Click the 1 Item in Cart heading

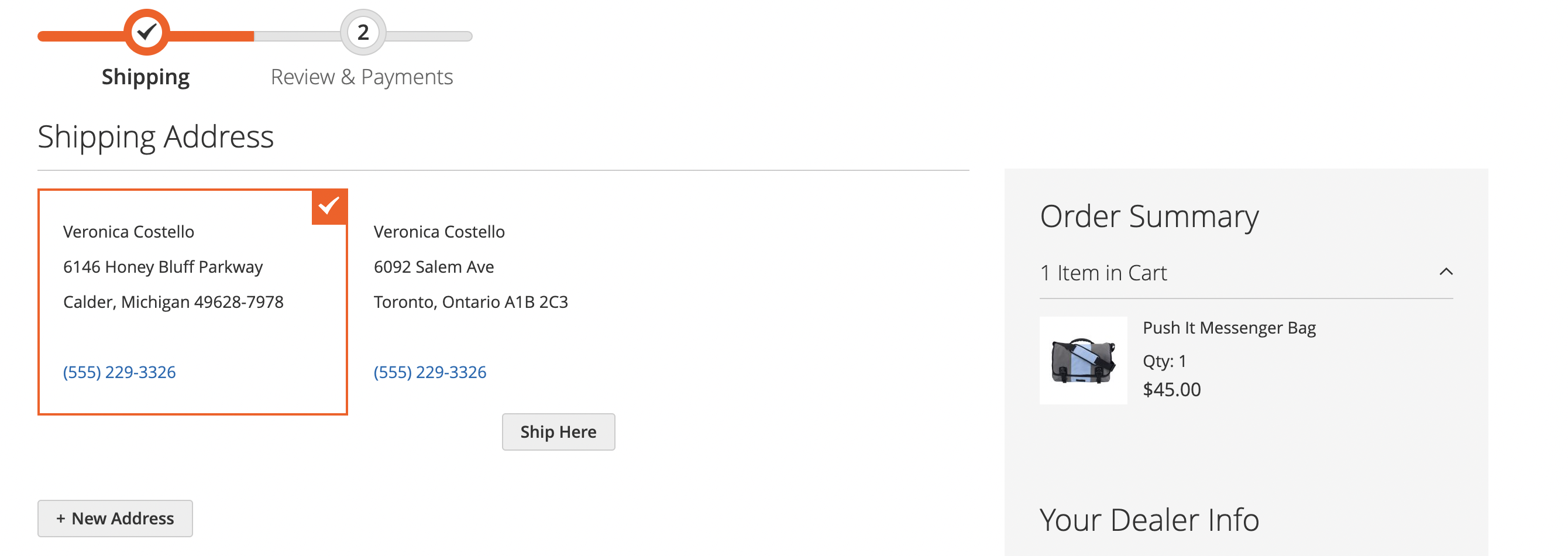1103,273
